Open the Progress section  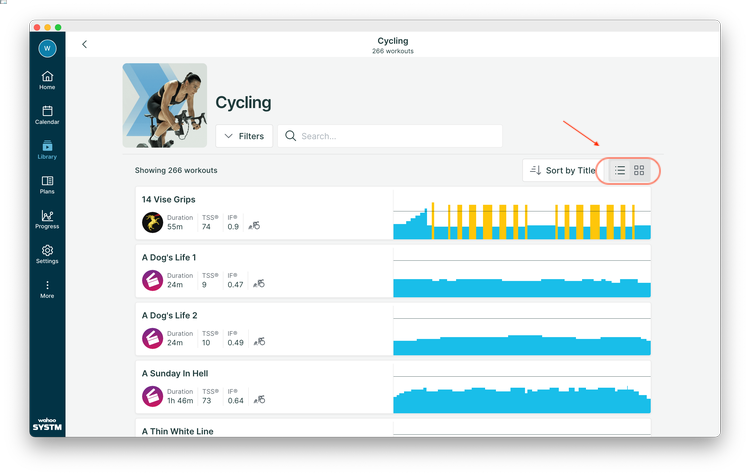(47, 220)
